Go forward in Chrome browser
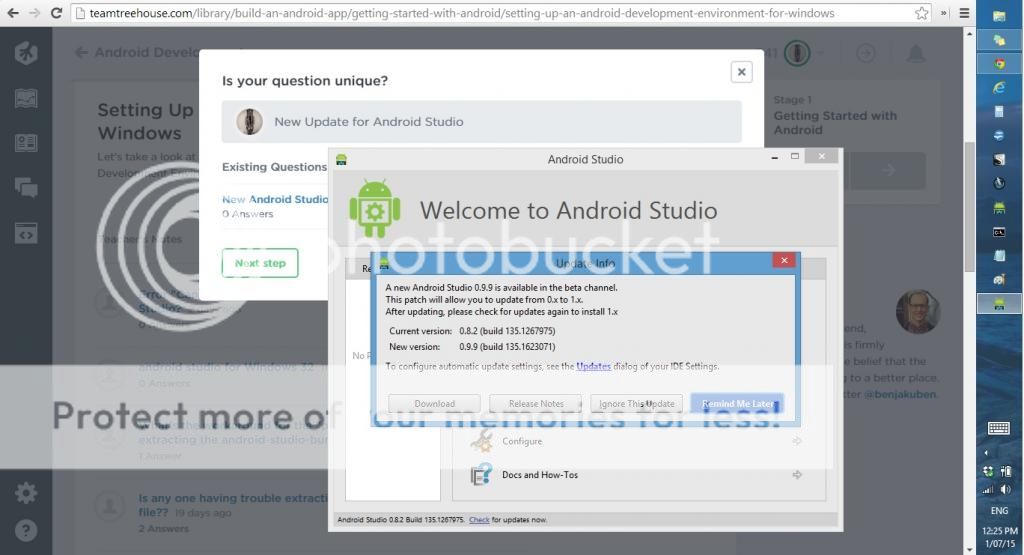This screenshot has height=555, width=1024. pyautogui.click(x=35, y=13)
